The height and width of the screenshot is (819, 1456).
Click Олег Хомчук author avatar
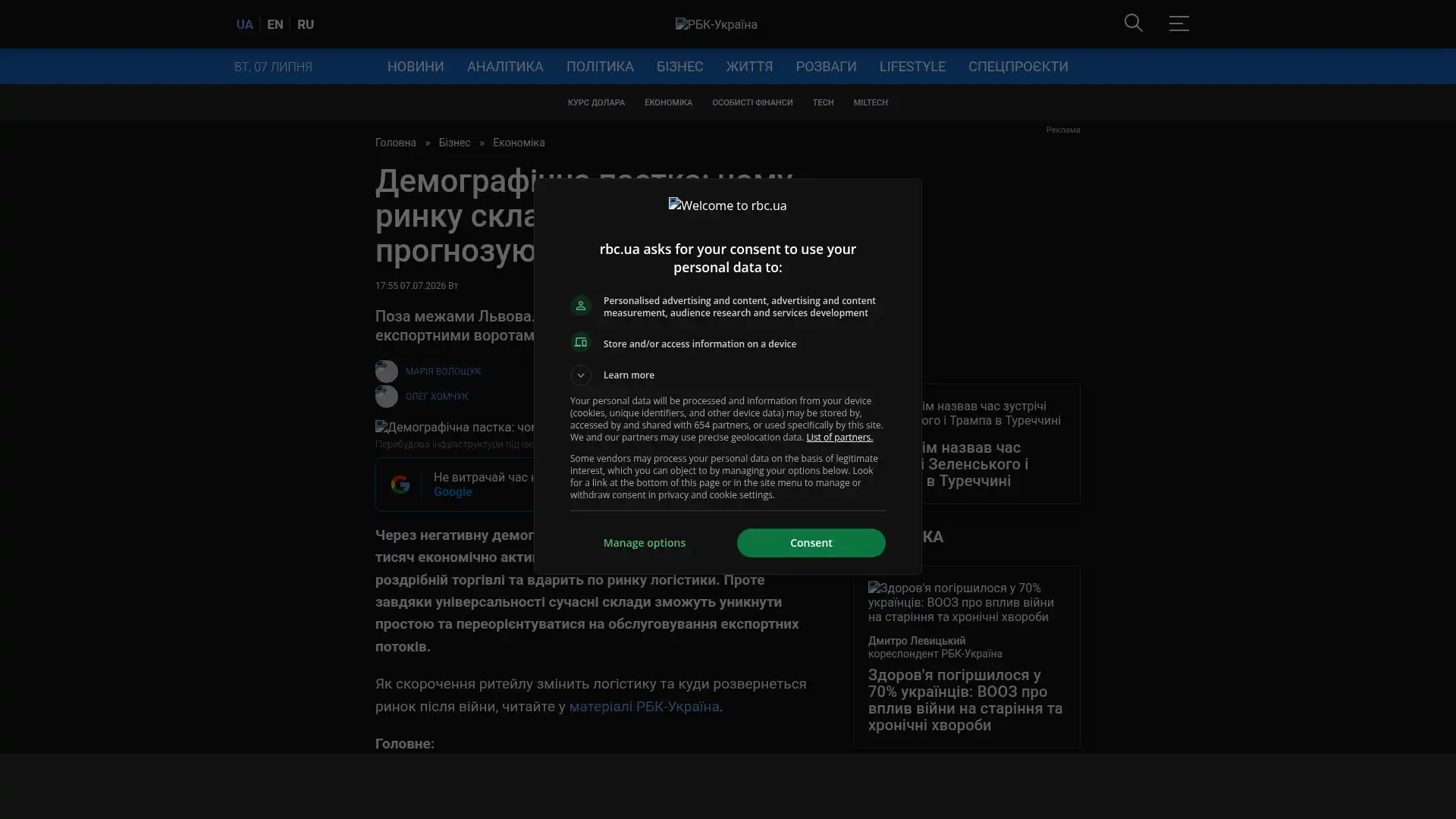(x=387, y=397)
